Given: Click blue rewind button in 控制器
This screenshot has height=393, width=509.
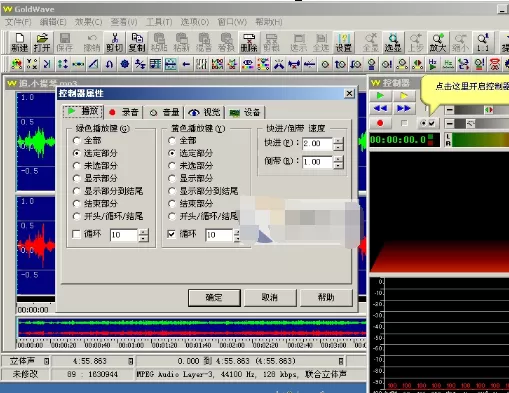Looking at the screenshot, I should click(380, 108).
